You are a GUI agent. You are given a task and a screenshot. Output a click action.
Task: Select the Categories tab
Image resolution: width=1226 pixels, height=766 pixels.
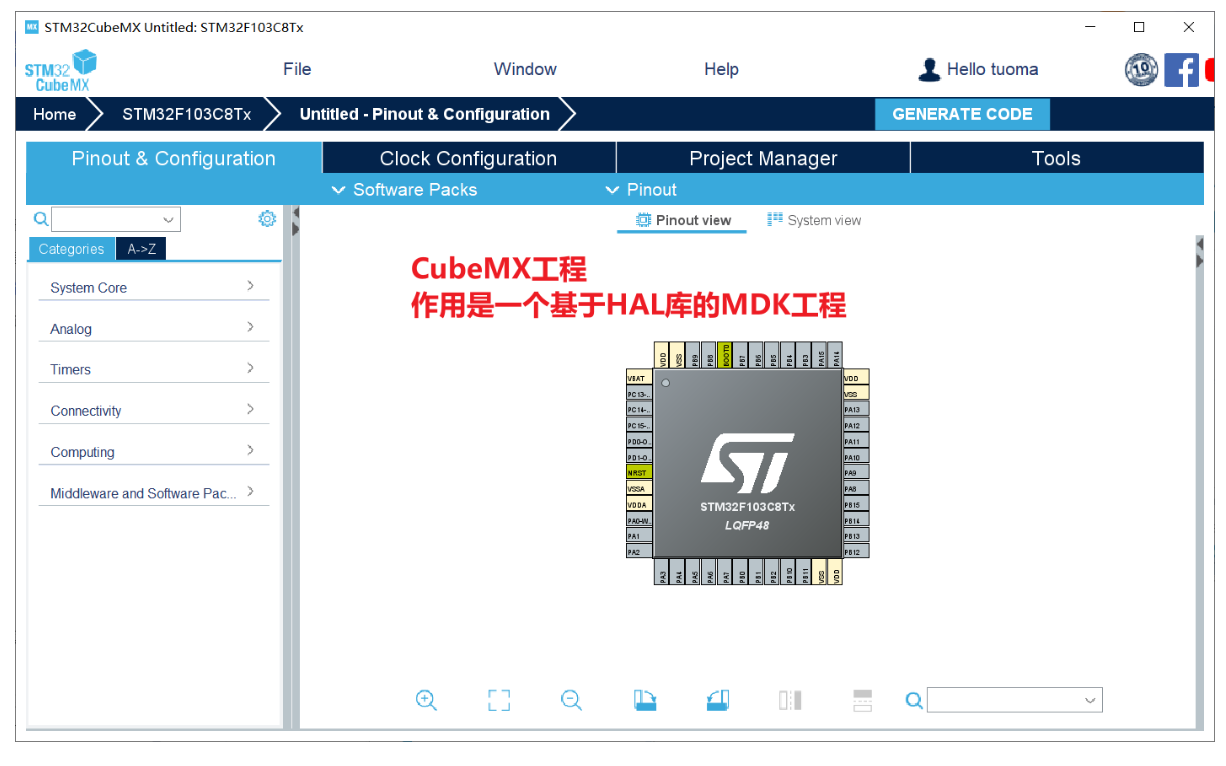(71, 249)
